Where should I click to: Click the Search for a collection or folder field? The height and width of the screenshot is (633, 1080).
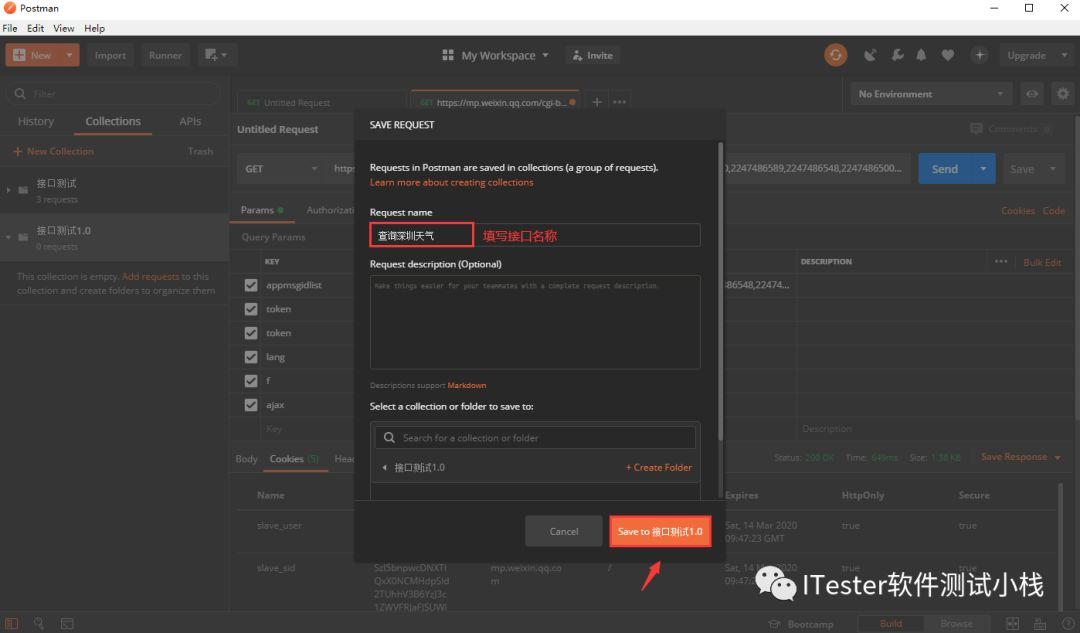pyautogui.click(x=535, y=438)
